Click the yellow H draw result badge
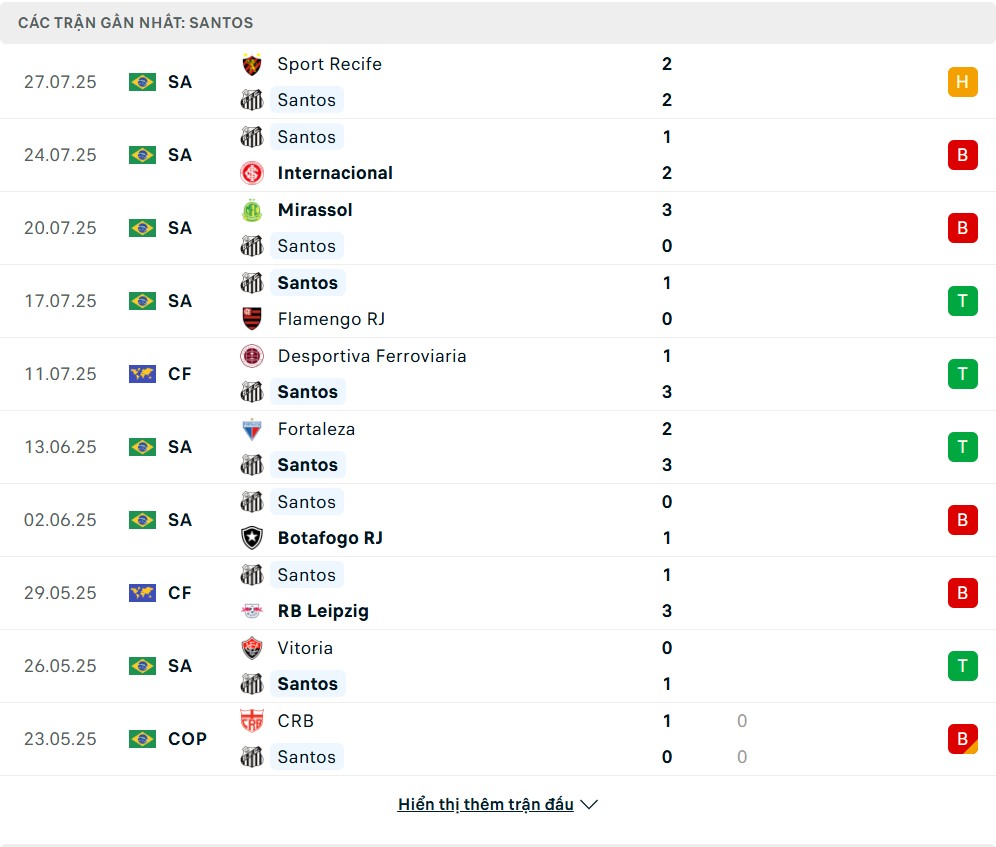996x847 pixels. point(962,82)
